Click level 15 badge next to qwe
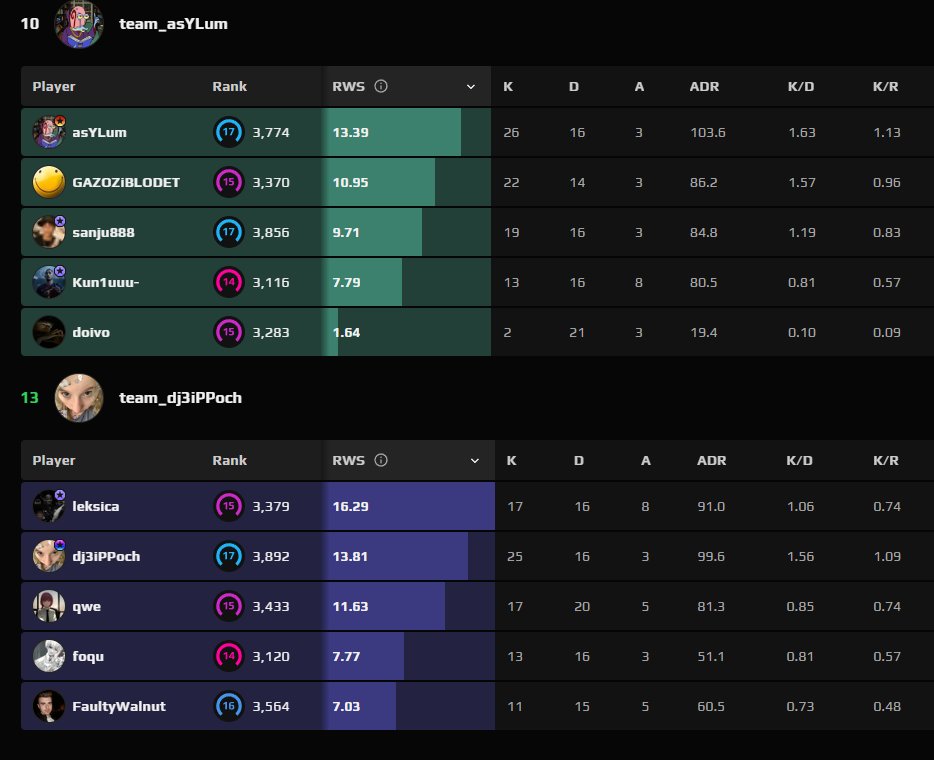934x760 pixels. coord(229,606)
